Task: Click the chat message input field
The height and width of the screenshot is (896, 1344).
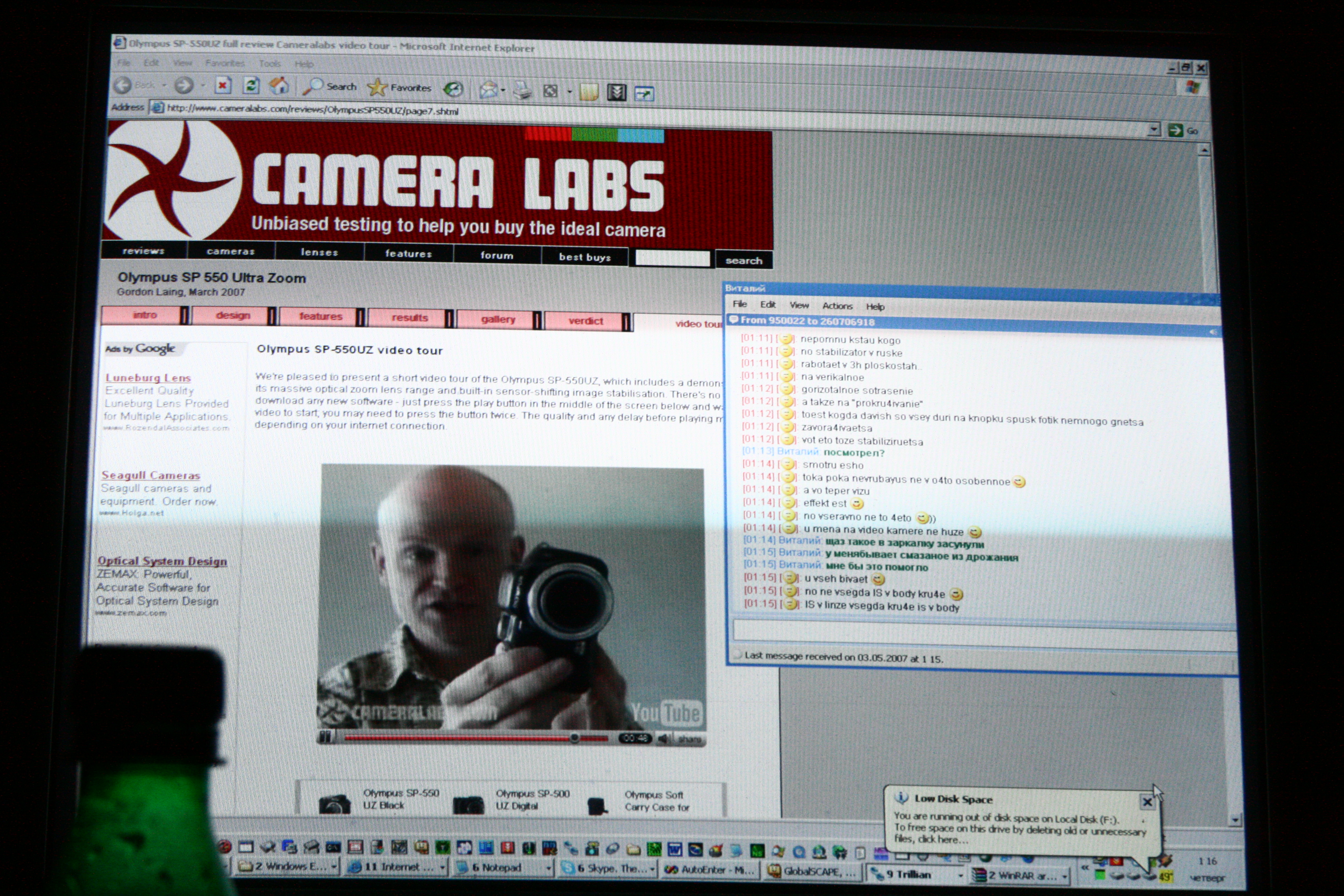Action: [x=984, y=635]
